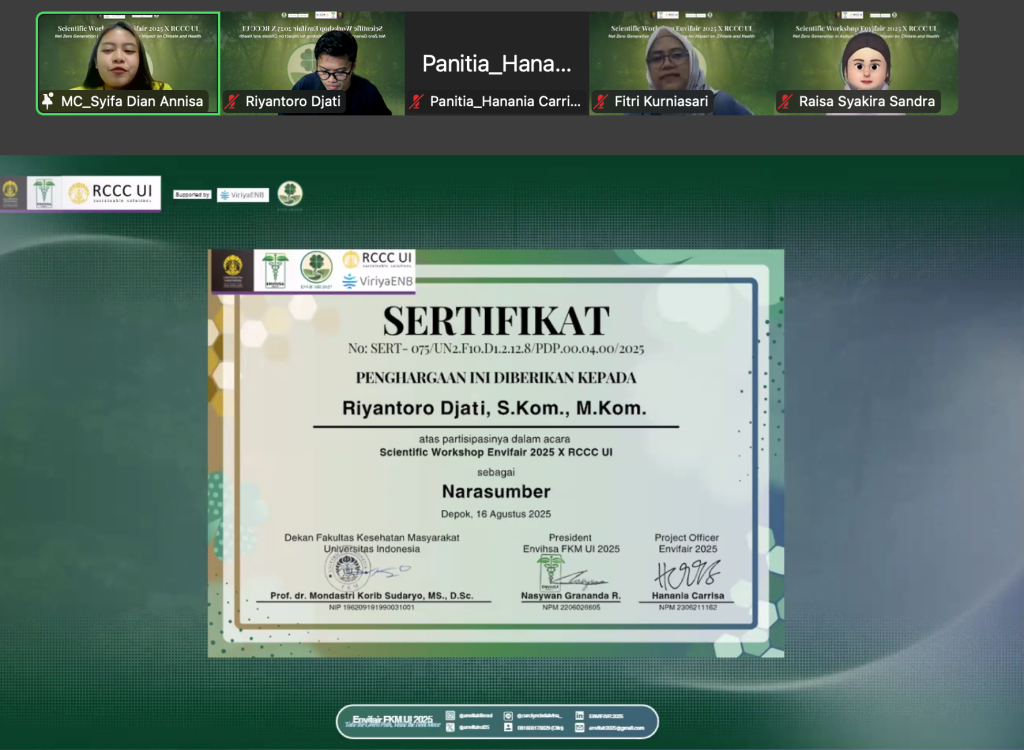The image size is (1024, 750).
Task: Click the ViriyaENB logo on the certificate
Action: click(x=377, y=282)
